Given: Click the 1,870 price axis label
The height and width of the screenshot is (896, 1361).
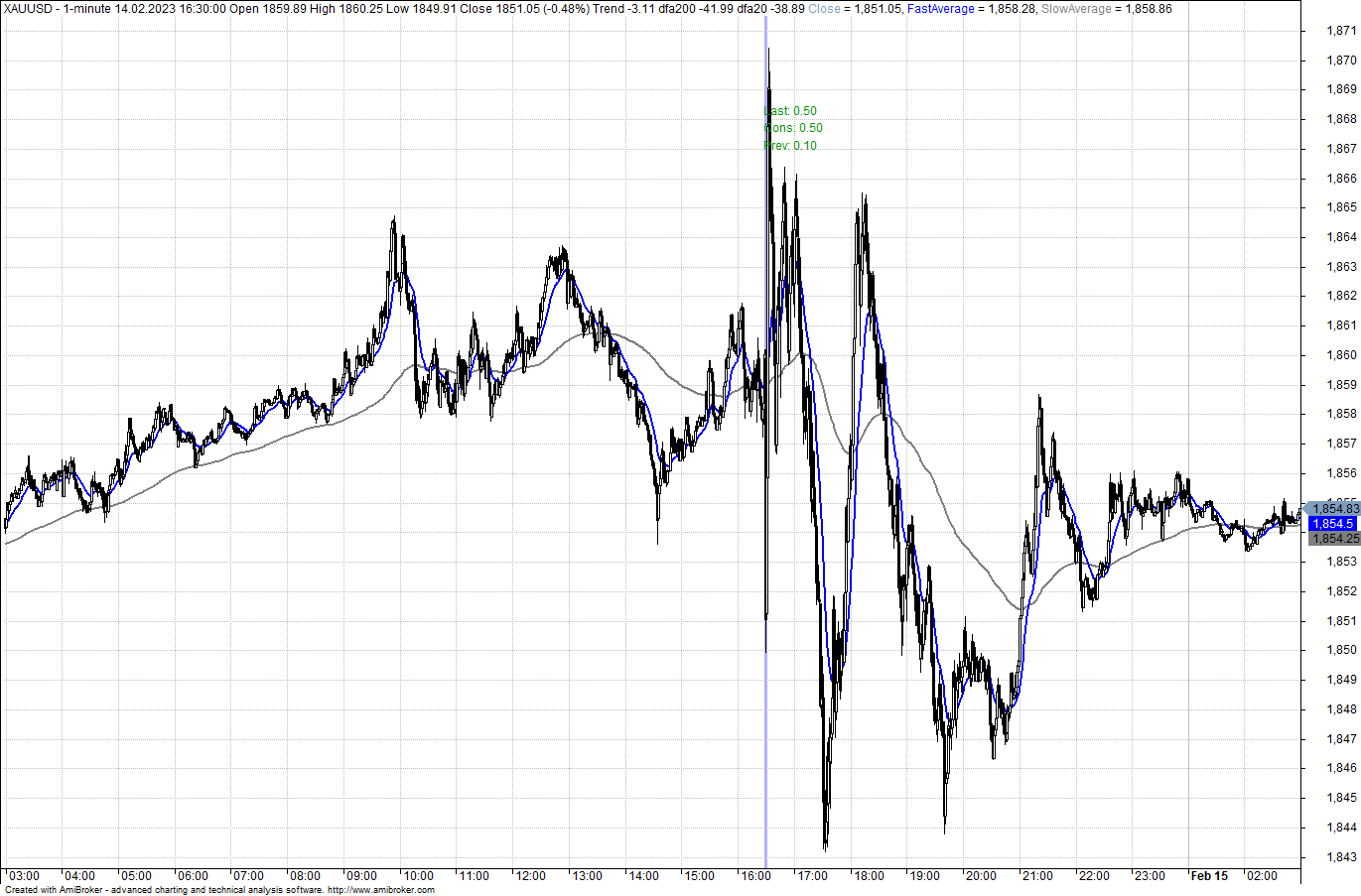Looking at the screenshot, I should (x=1342, y=61).
